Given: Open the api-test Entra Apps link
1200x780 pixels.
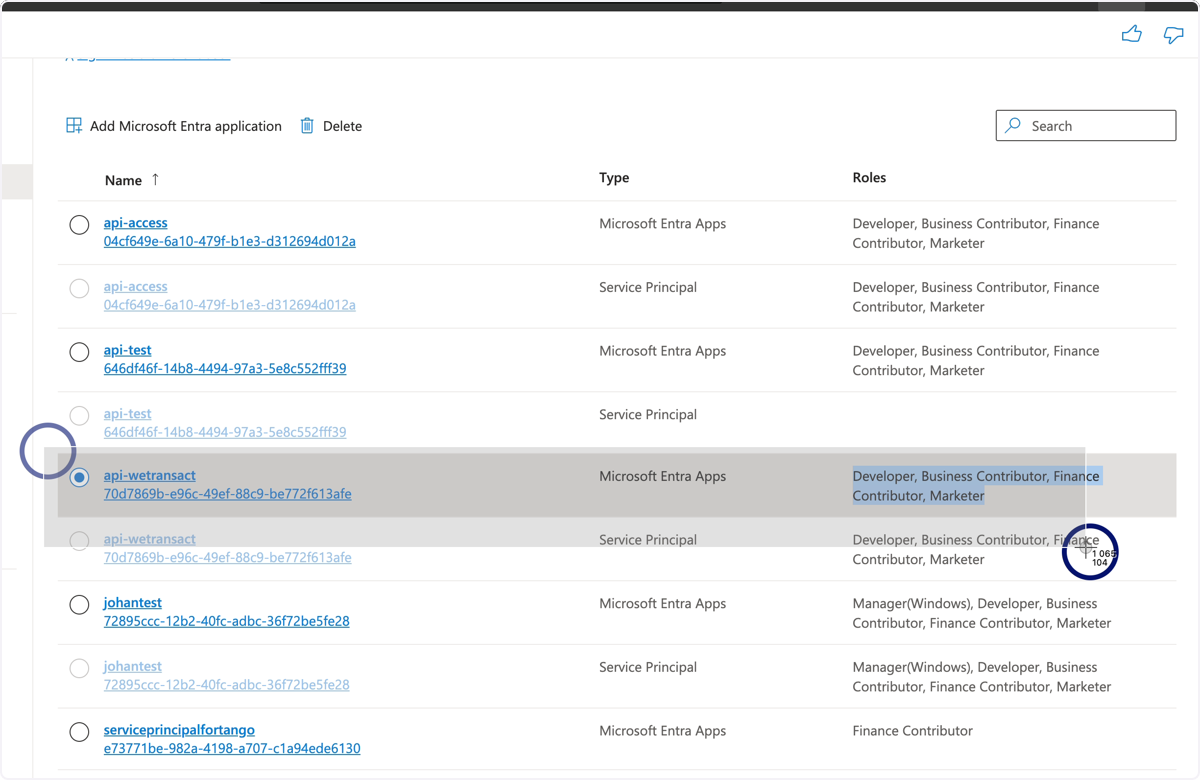Looking at the screenshot, I should 128,350.
